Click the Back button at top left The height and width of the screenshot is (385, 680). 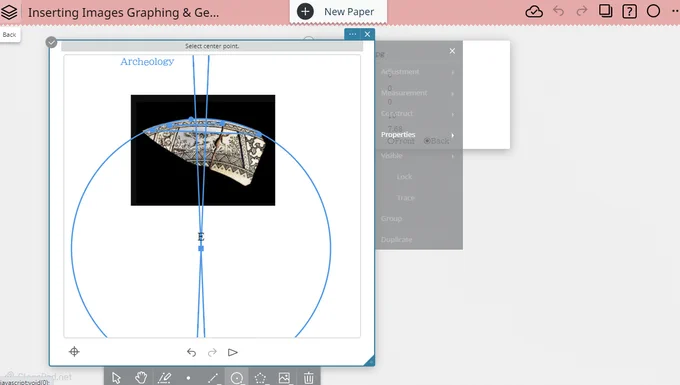(x=9, y=35)
